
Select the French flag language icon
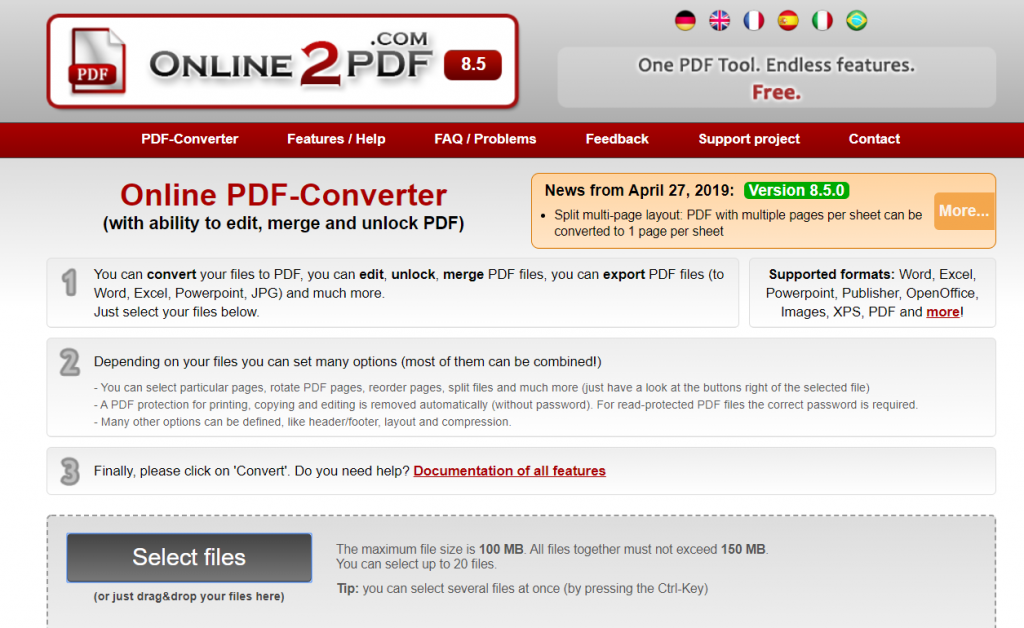point(754,21)
